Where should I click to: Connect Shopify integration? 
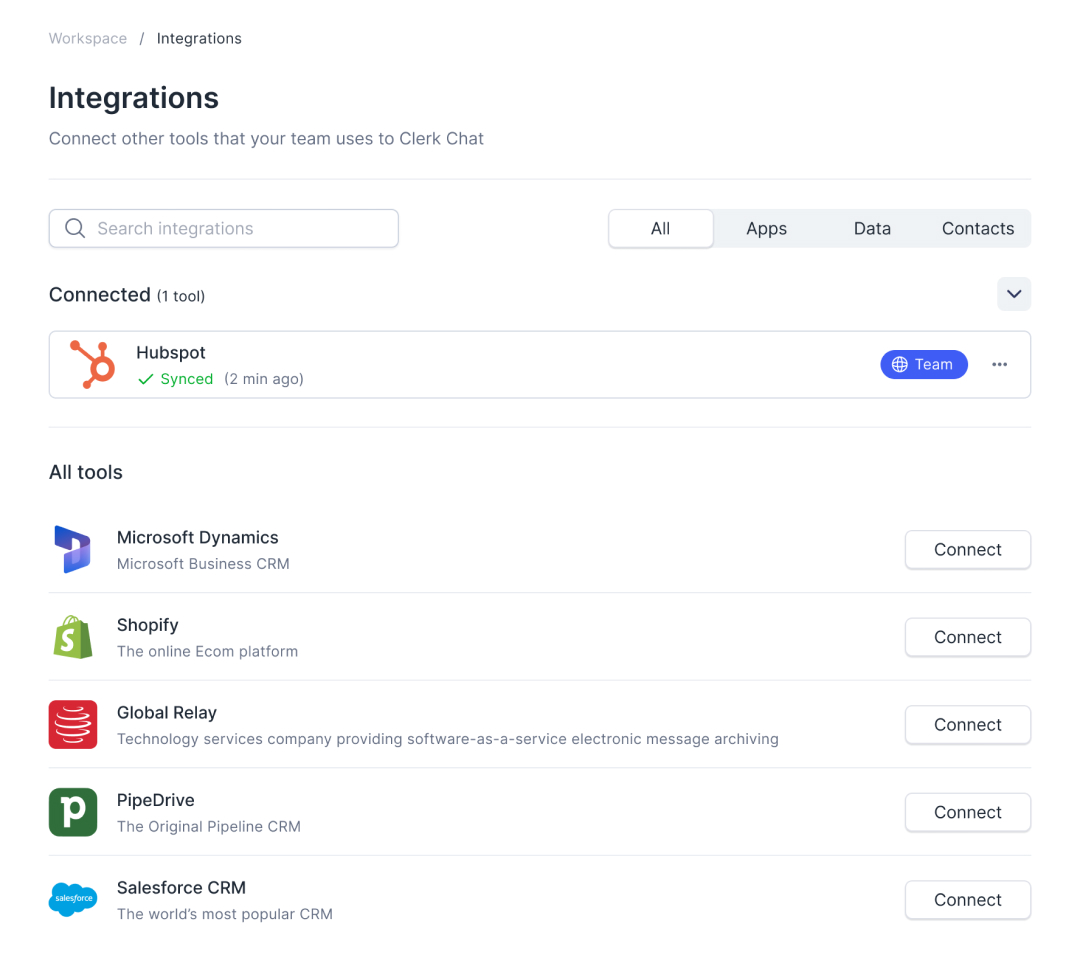point(968,637)
